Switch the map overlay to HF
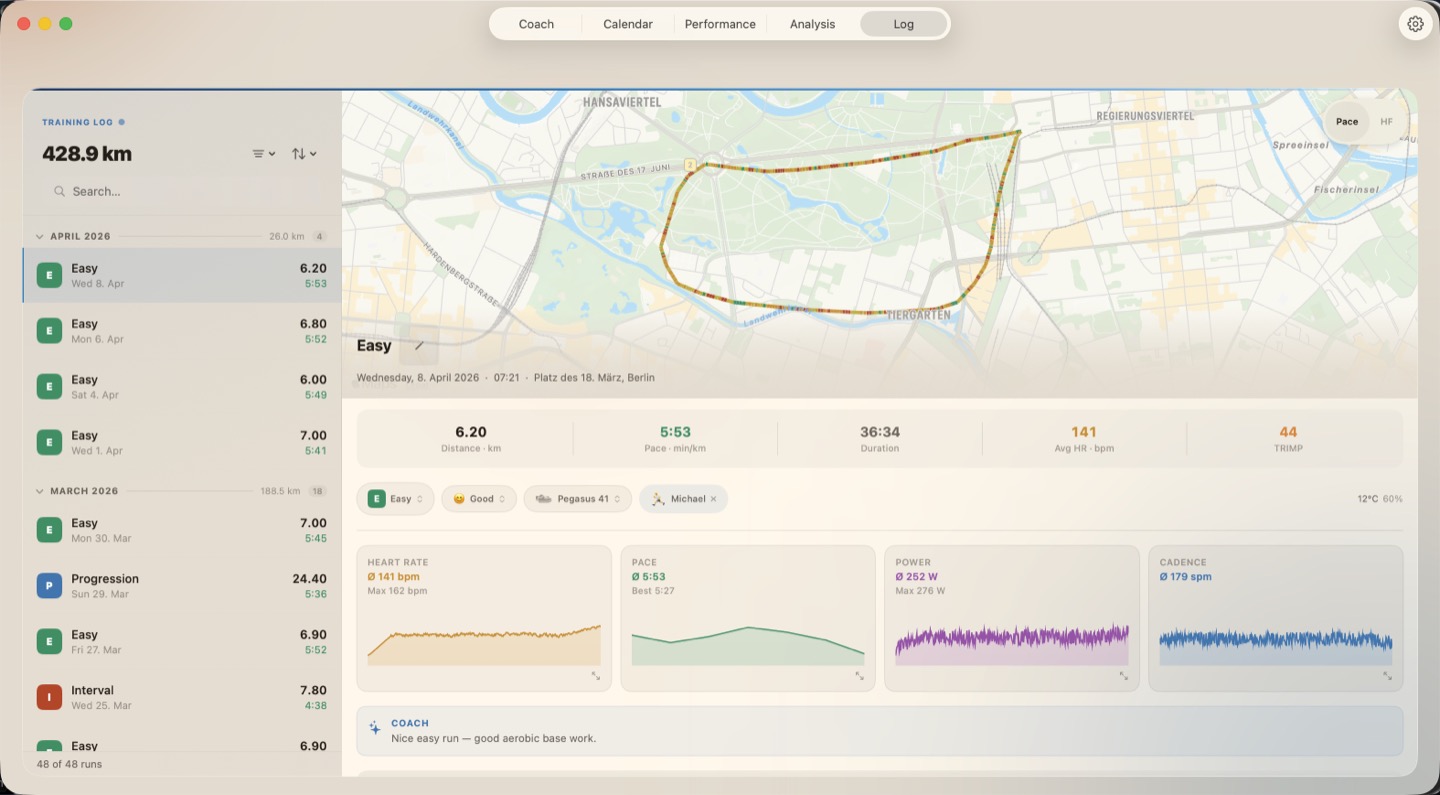Image resolution: width=1440 pixels, height=795 pixels. pos(1387,121)
